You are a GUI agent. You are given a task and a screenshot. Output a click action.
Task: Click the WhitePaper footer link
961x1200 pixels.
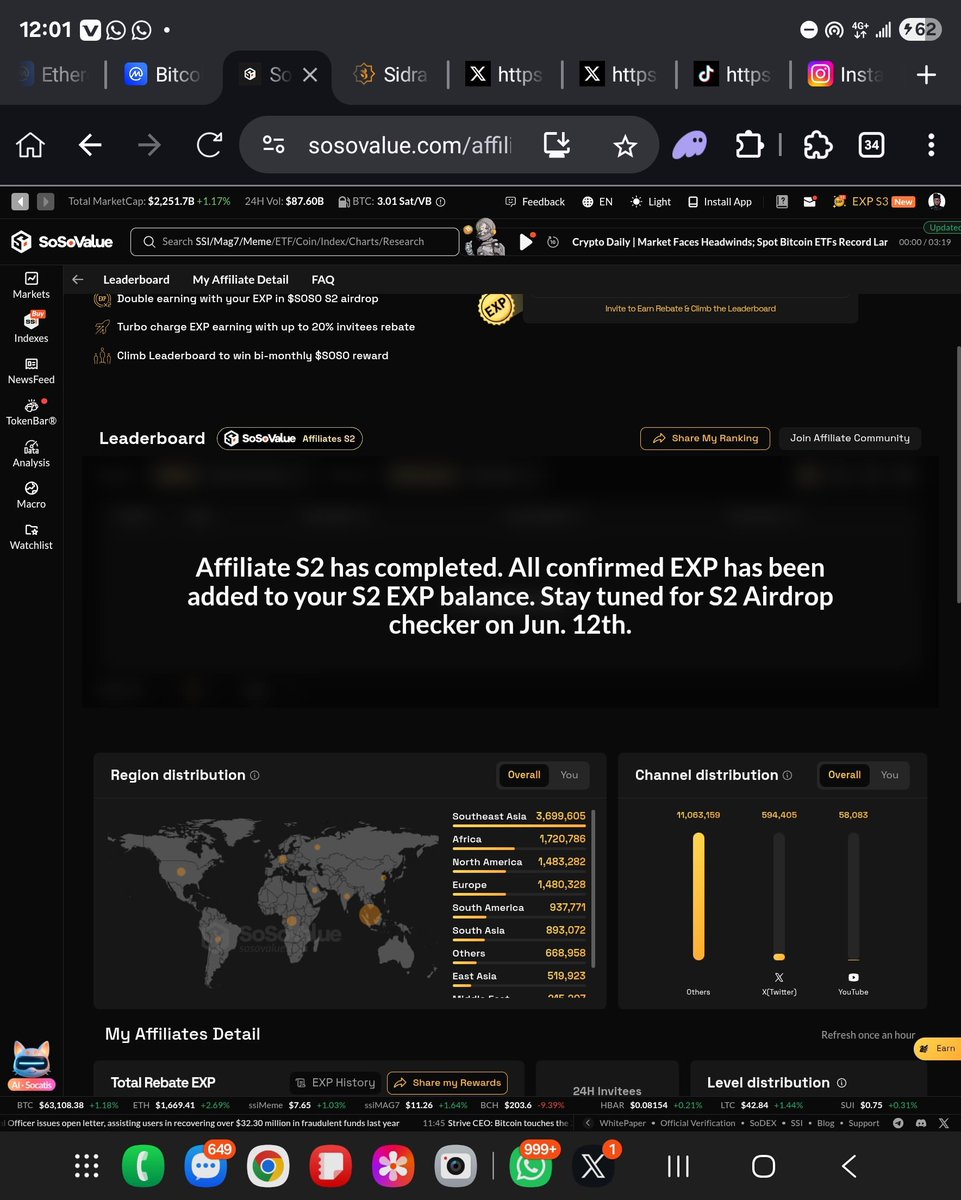point(622,1123)
